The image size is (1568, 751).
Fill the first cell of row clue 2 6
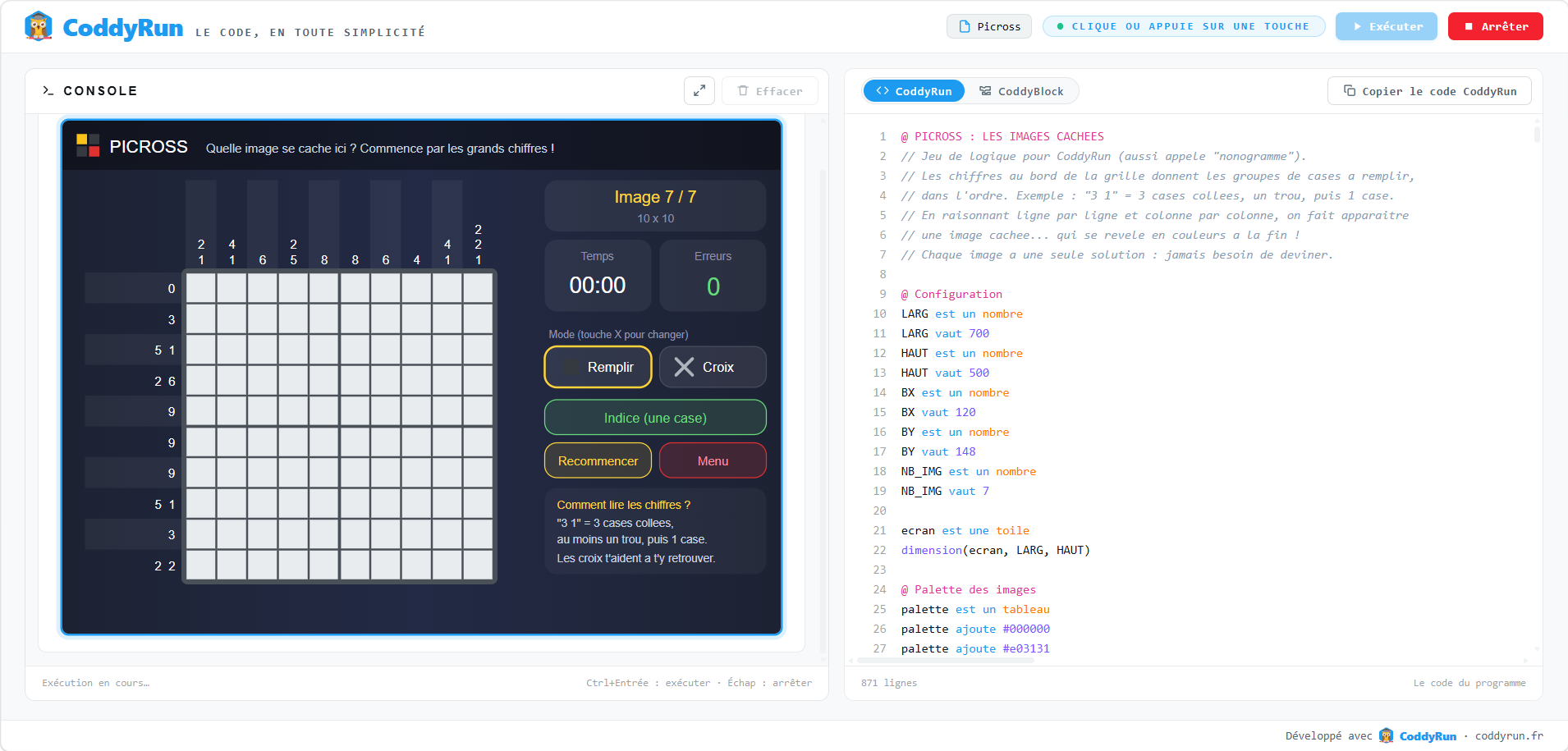coord(201,381)
